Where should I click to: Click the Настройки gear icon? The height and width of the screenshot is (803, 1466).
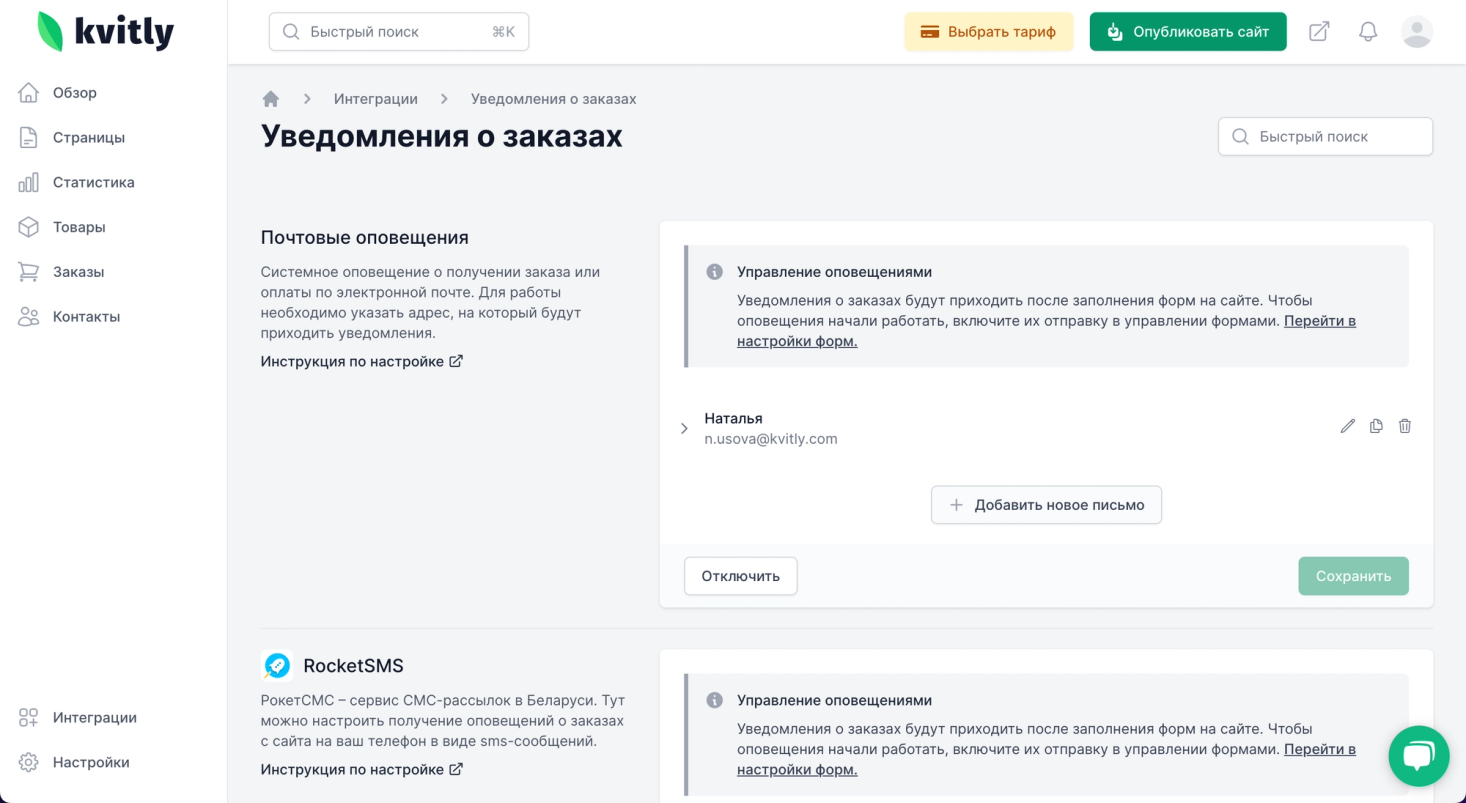29,763
